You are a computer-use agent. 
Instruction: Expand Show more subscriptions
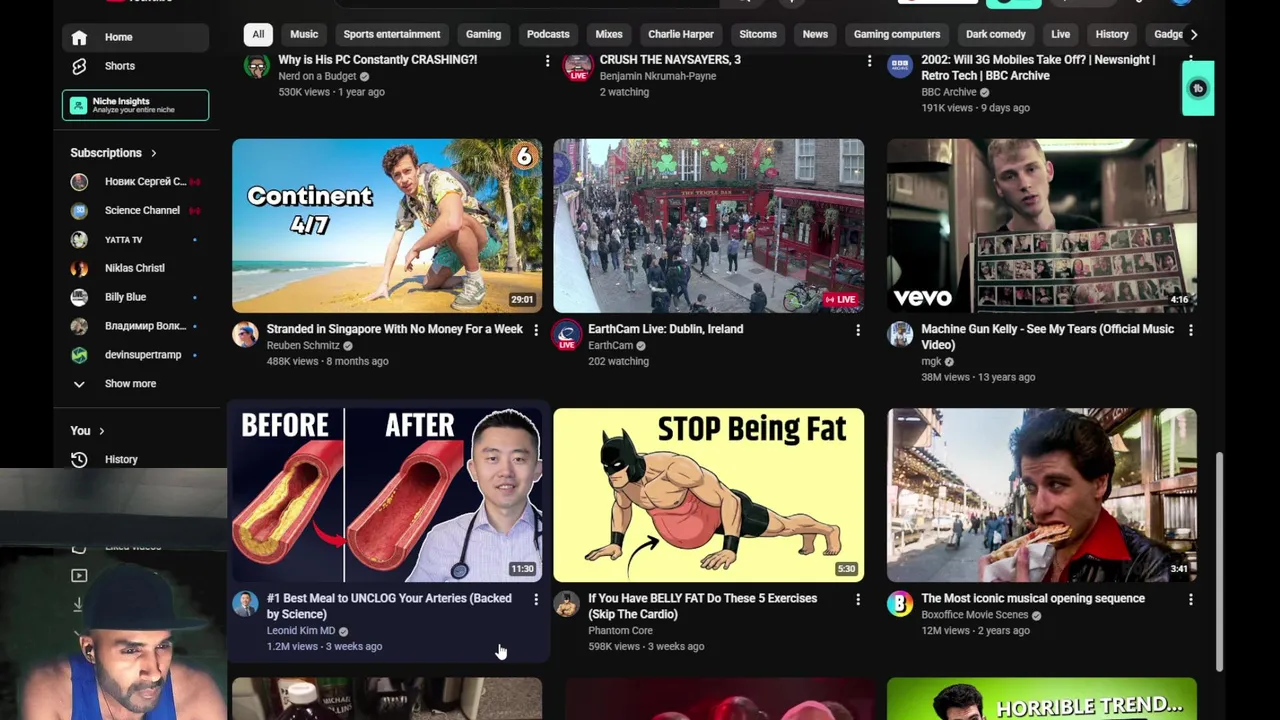(x=135, y=384)
